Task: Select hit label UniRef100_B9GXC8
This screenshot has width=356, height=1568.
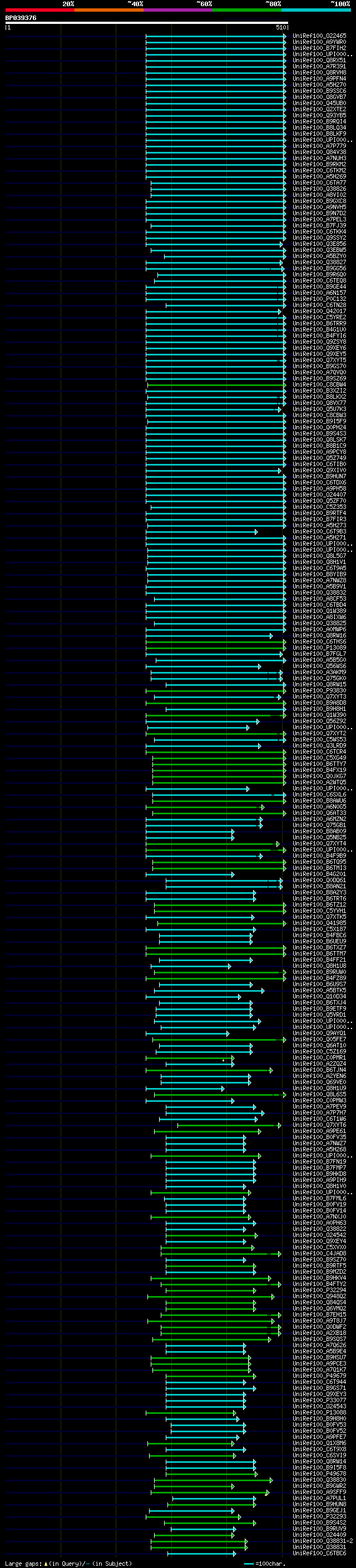Action: [319, 201]
